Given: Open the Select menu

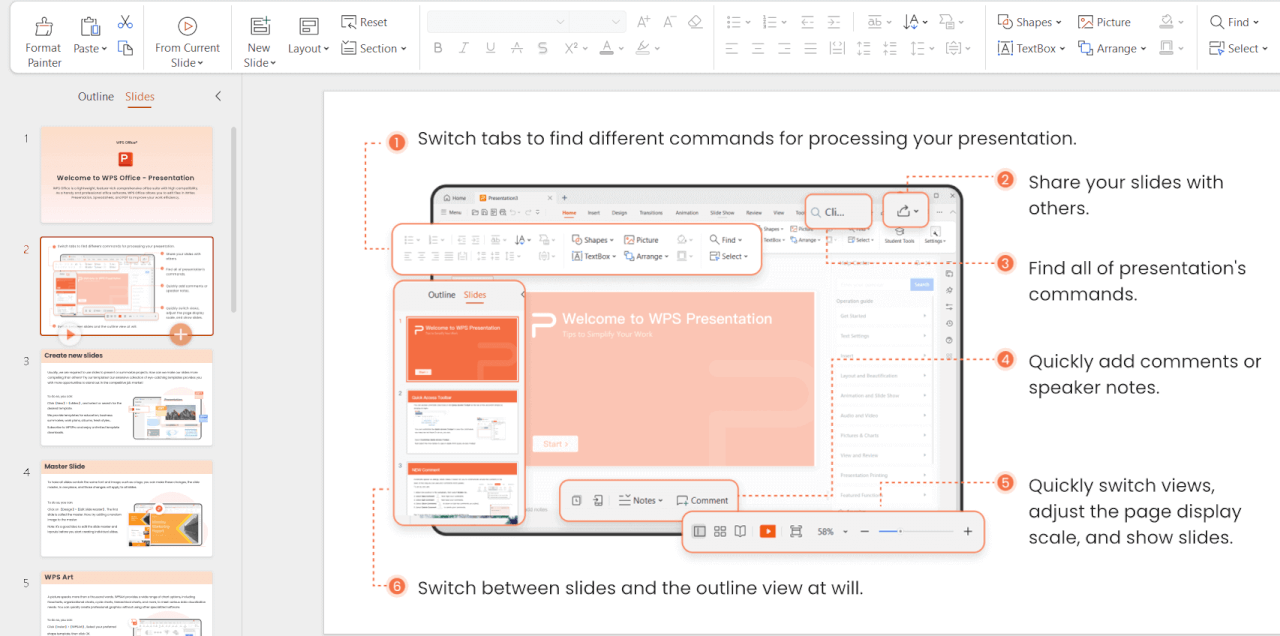Looking at the screenshot, I should point(1238,48).
